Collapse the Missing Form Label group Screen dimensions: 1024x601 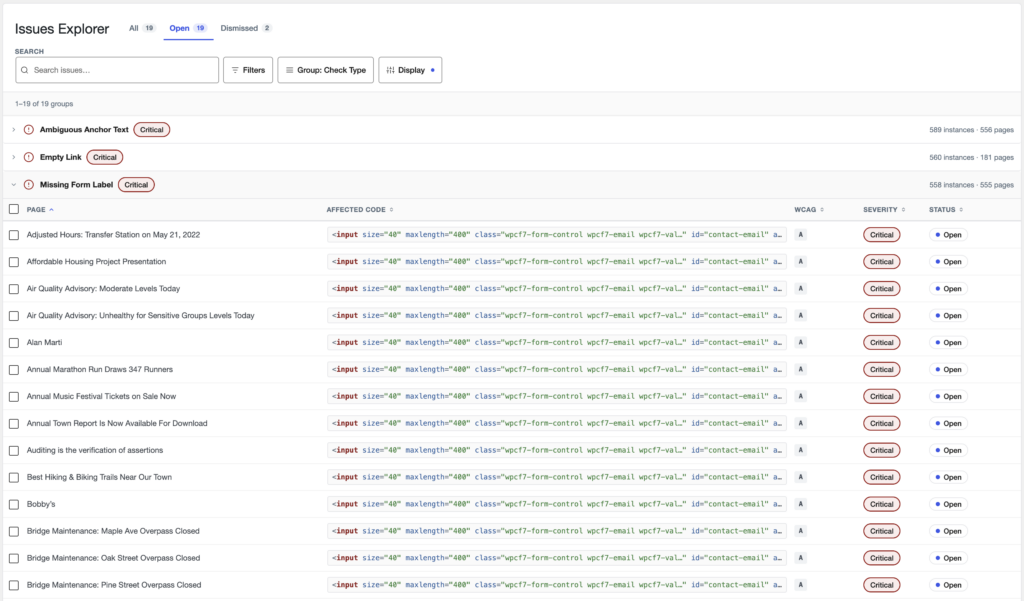click(x=13, y=184)
